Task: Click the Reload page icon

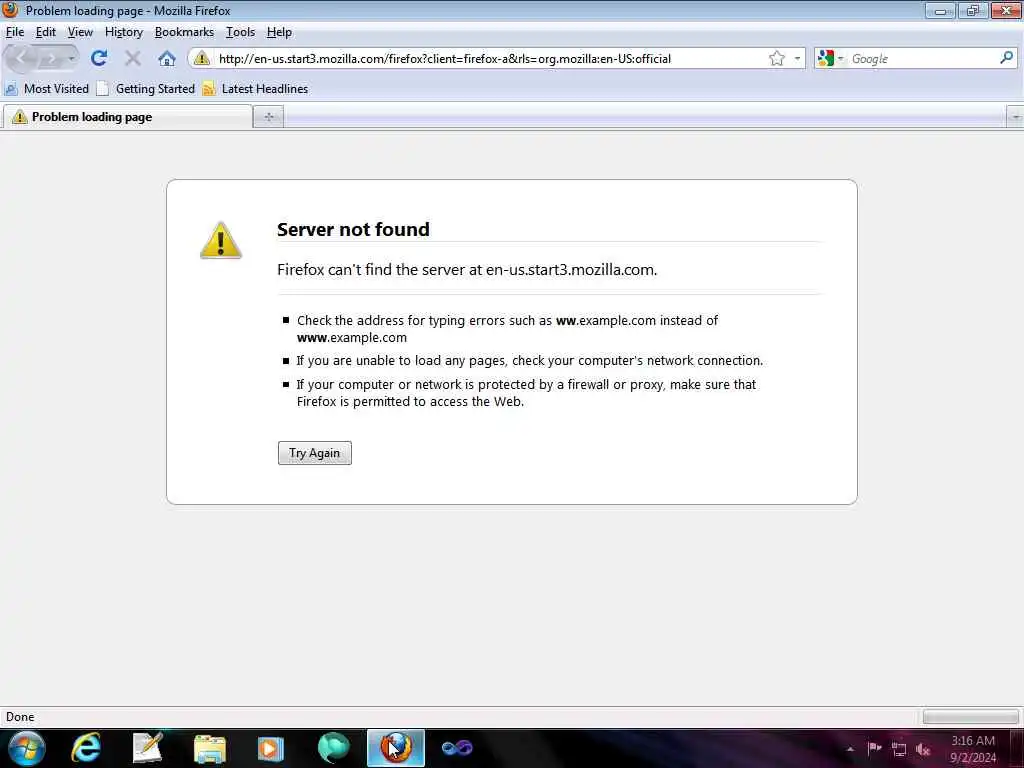Action: pyautogui.click(x=99, y=58)
